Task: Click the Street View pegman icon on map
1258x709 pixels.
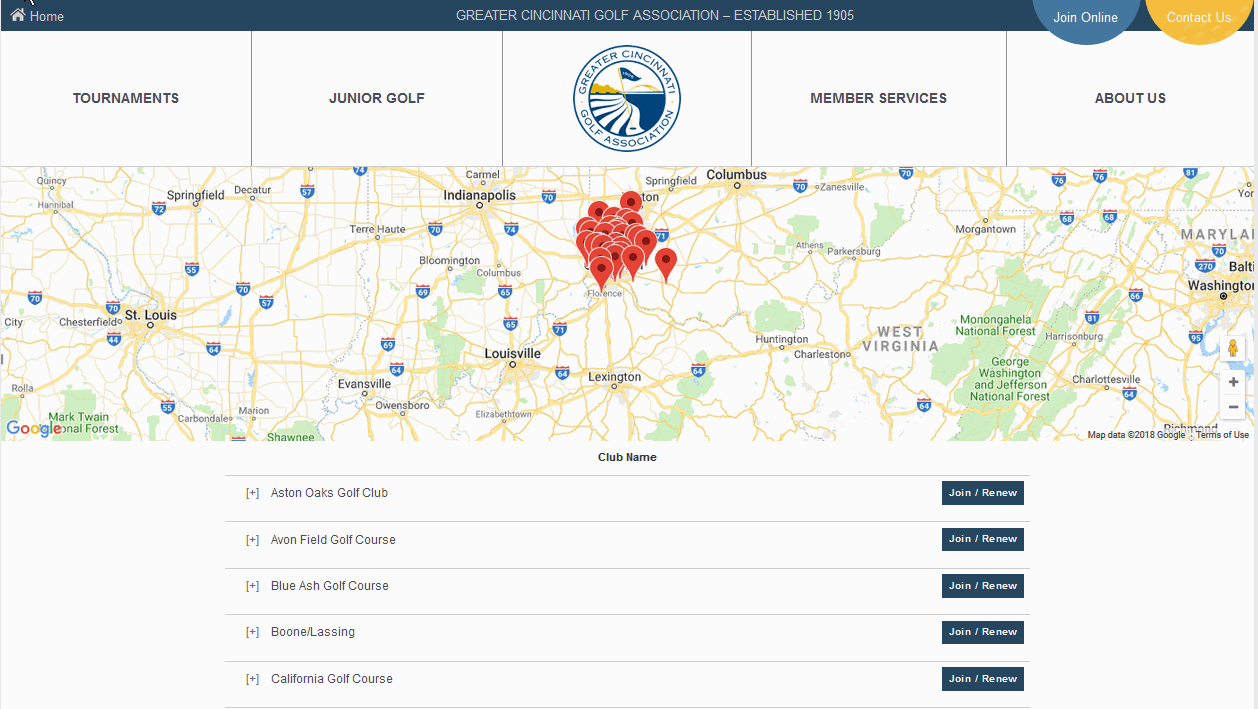Action: pos(1233,348)
